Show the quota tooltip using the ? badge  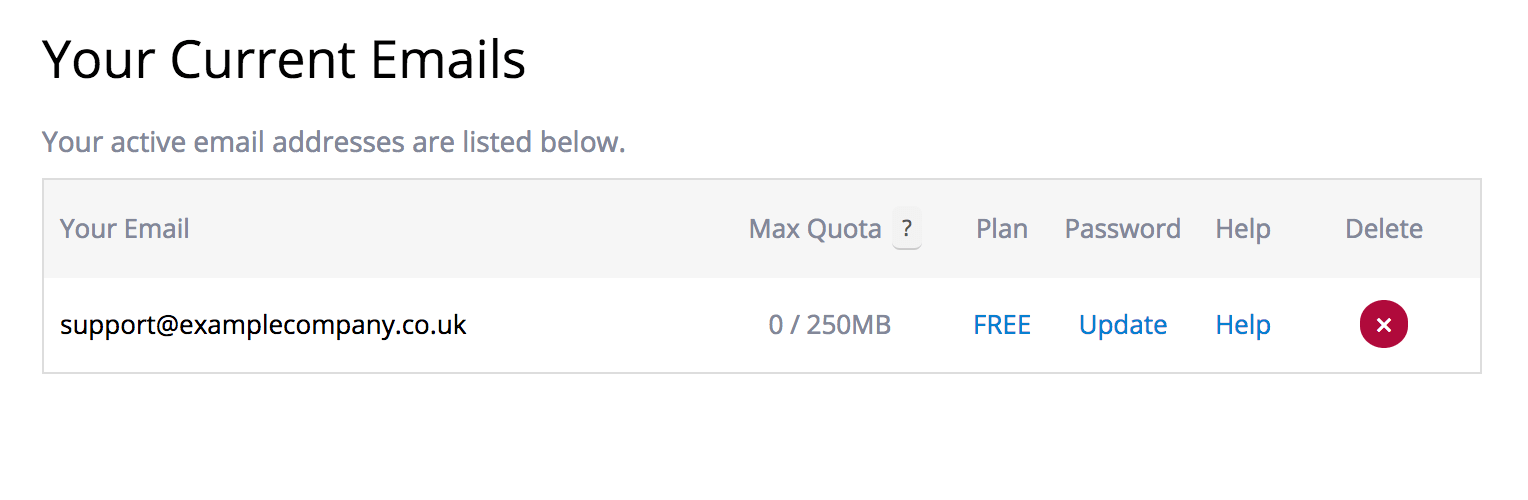click(x=907, y=229)
